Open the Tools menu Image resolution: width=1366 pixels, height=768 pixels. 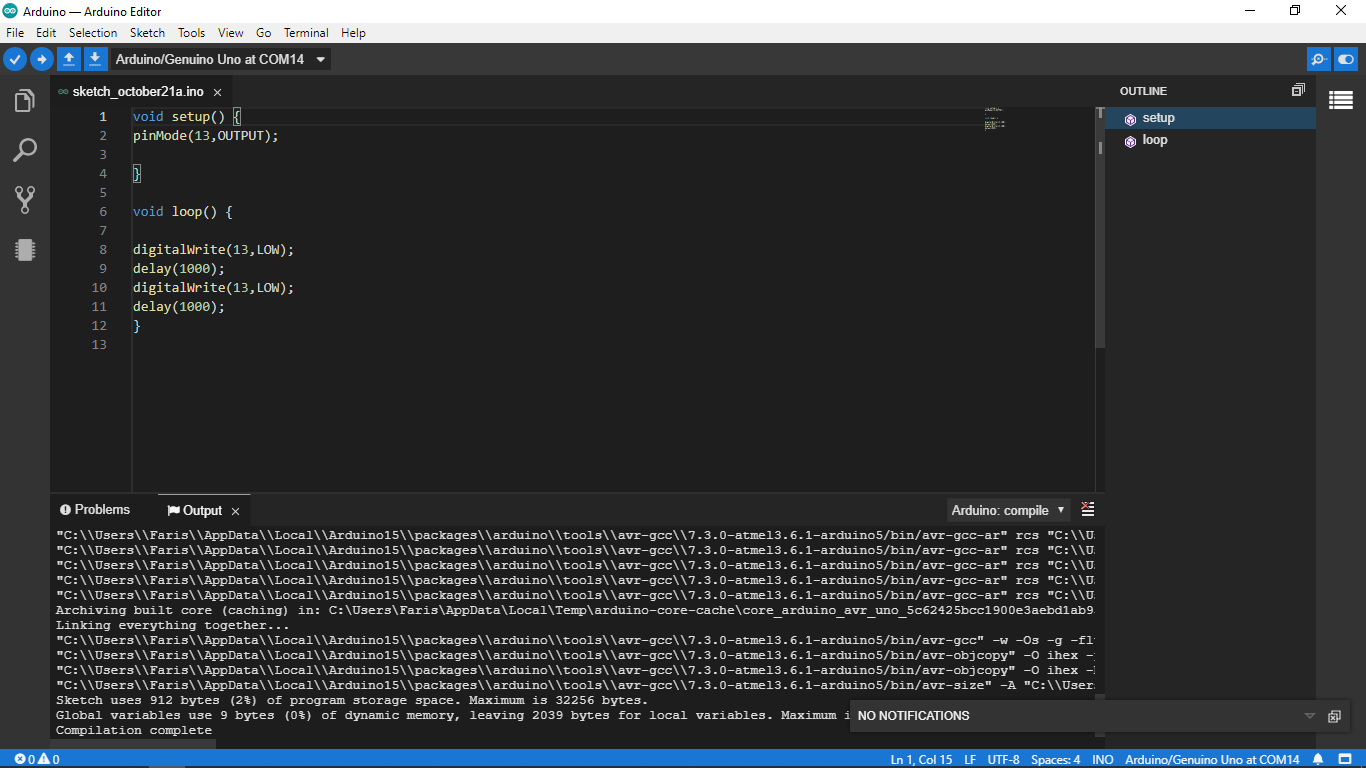click(192, 33)
